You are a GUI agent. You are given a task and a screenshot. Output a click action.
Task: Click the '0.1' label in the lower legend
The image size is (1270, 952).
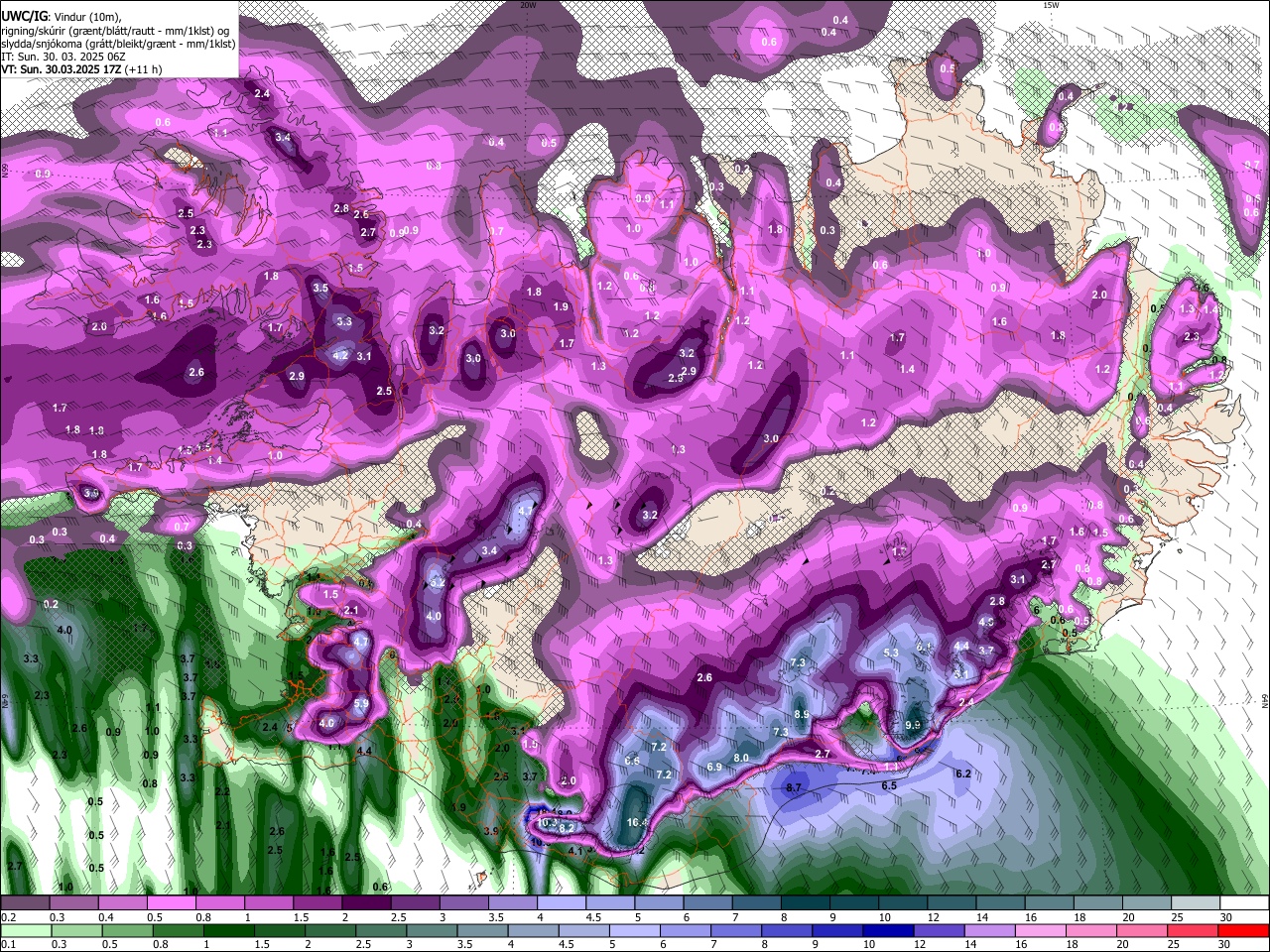(x=8, y=944)
